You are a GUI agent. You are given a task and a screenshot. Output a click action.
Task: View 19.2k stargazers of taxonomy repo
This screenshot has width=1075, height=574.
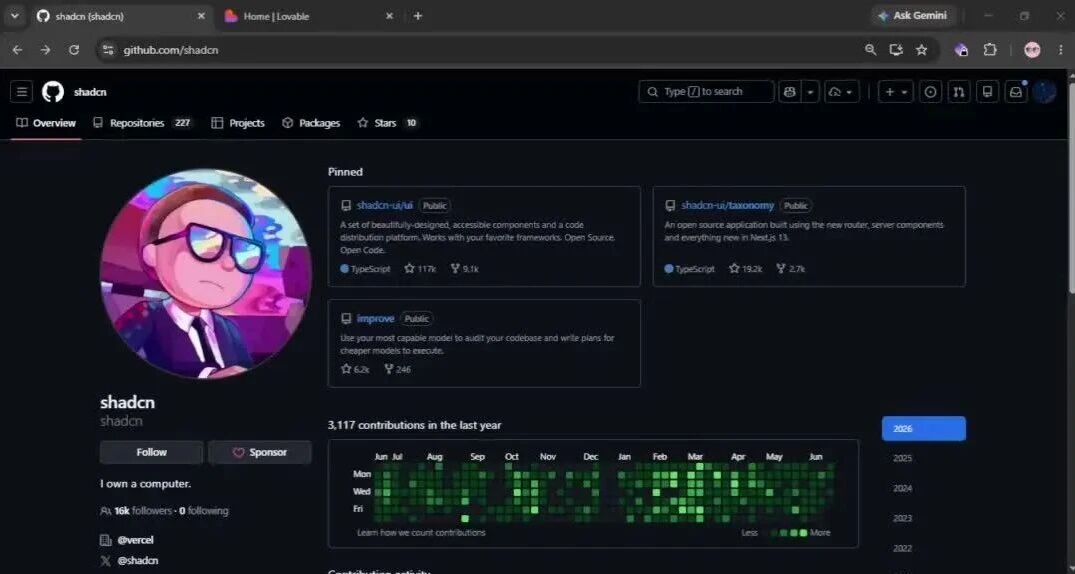(746, 269)
